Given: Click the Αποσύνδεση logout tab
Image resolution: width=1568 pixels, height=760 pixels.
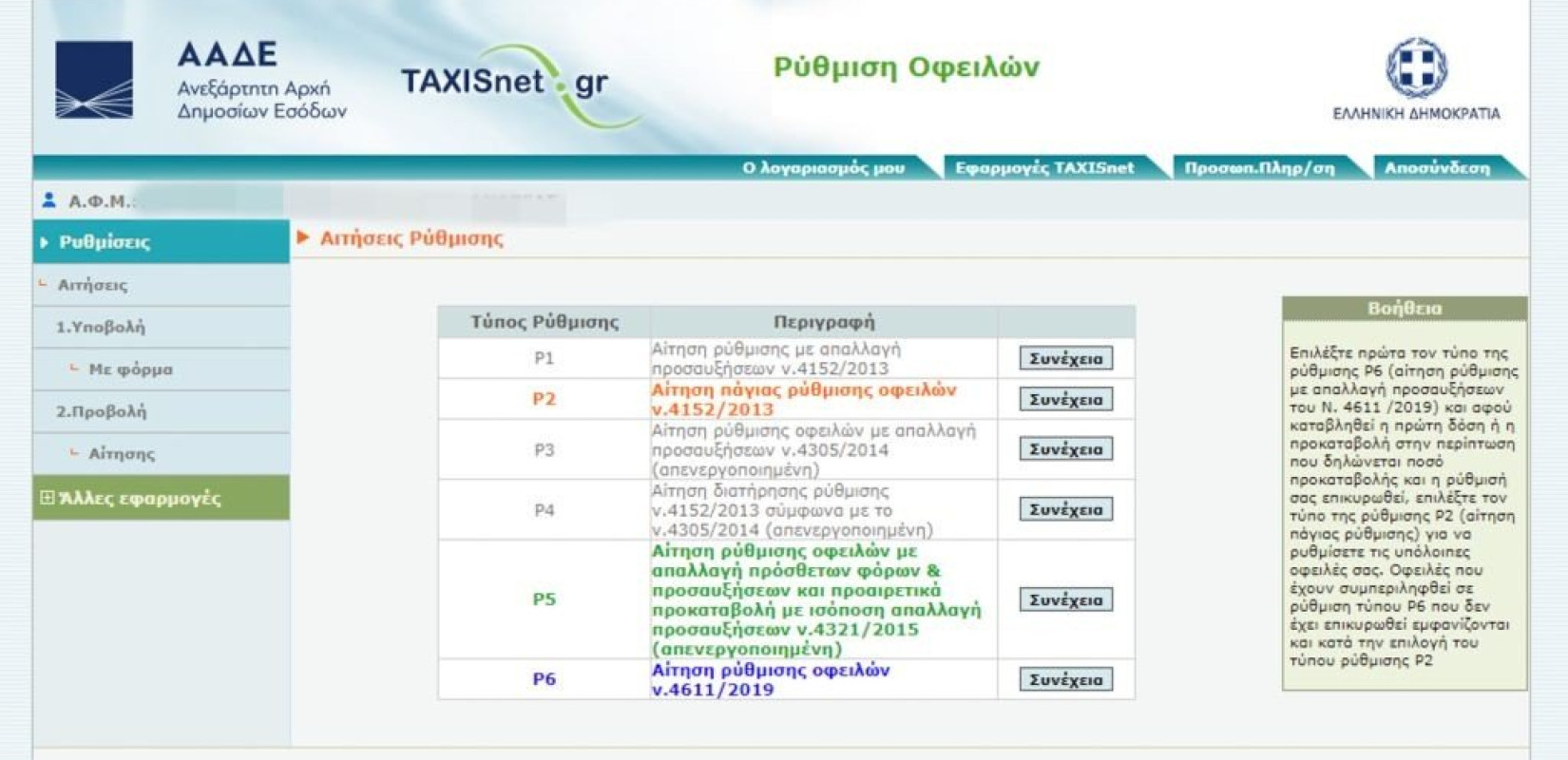Looking at the screenshot, I should pyautogui.click(x=1437, y=168).
